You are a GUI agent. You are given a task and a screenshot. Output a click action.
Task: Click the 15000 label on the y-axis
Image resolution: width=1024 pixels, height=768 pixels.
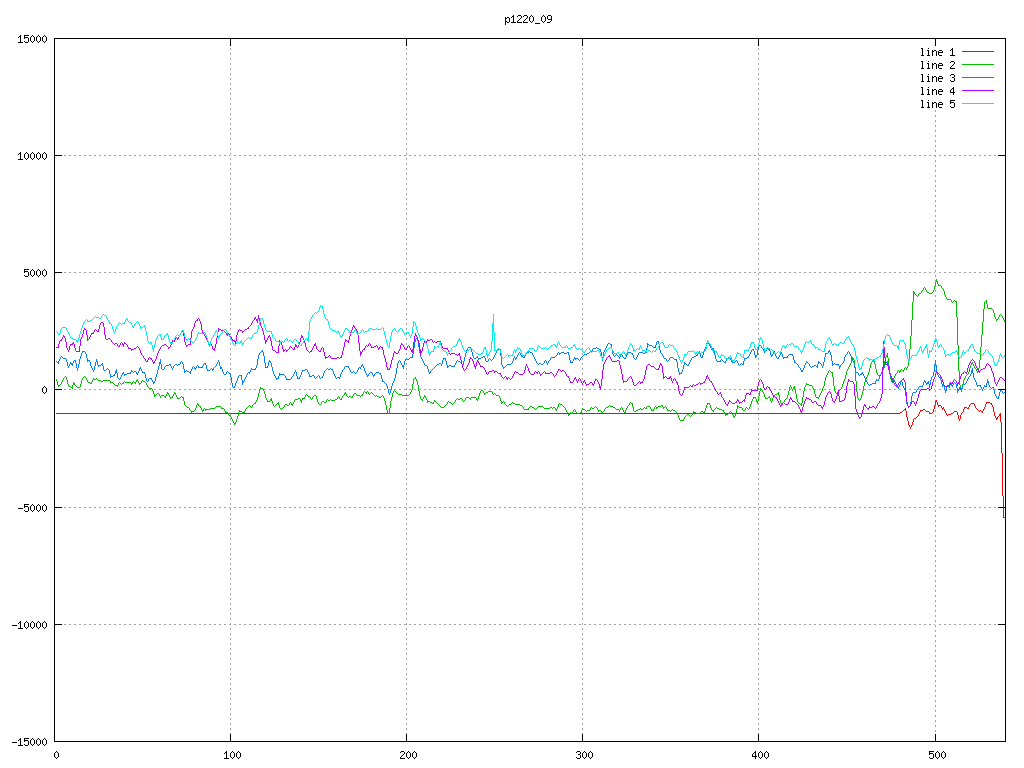[32, 39]
